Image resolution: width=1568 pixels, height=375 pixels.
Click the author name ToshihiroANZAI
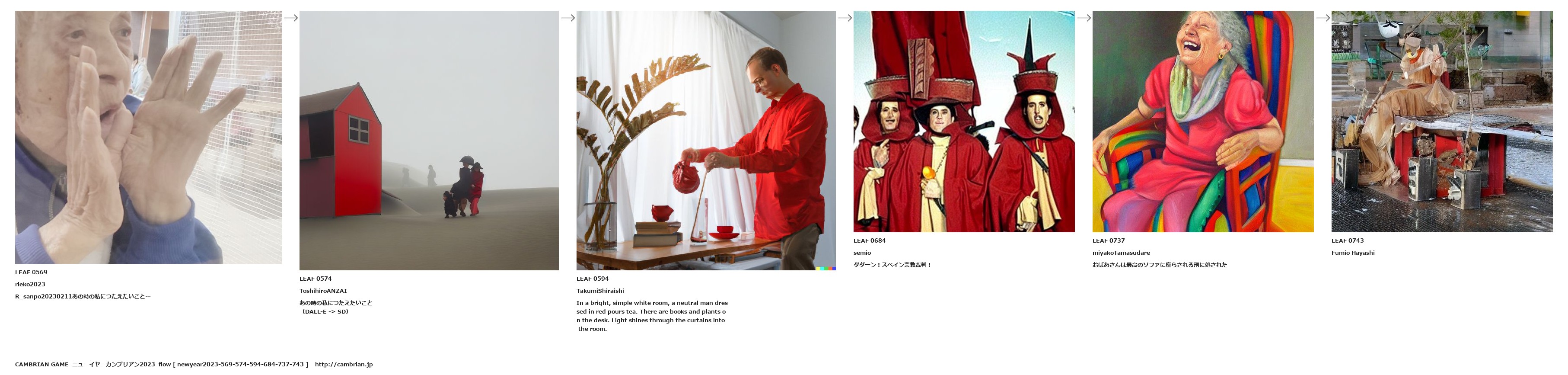(x=323, y=291)
